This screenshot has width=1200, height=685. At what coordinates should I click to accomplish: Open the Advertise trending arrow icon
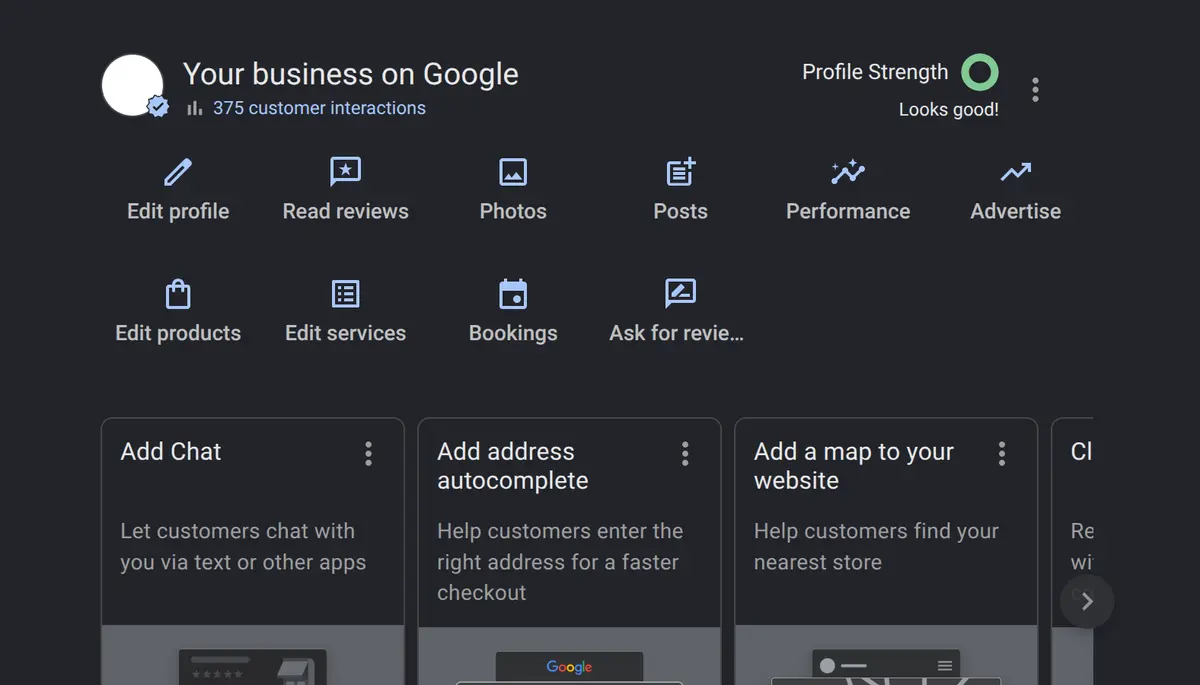(x=1016, y=172)
